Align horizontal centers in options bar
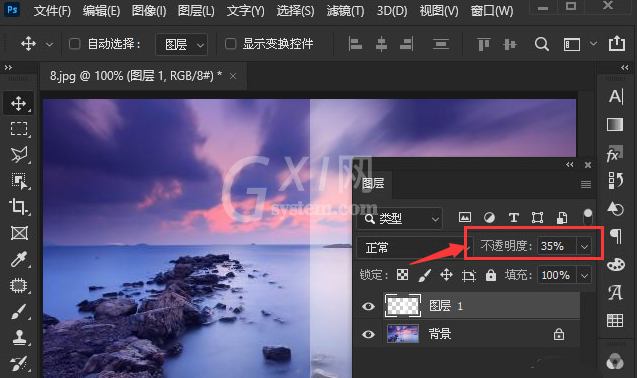This screenshot has height=378, width=637. click(x=381, y=44)
